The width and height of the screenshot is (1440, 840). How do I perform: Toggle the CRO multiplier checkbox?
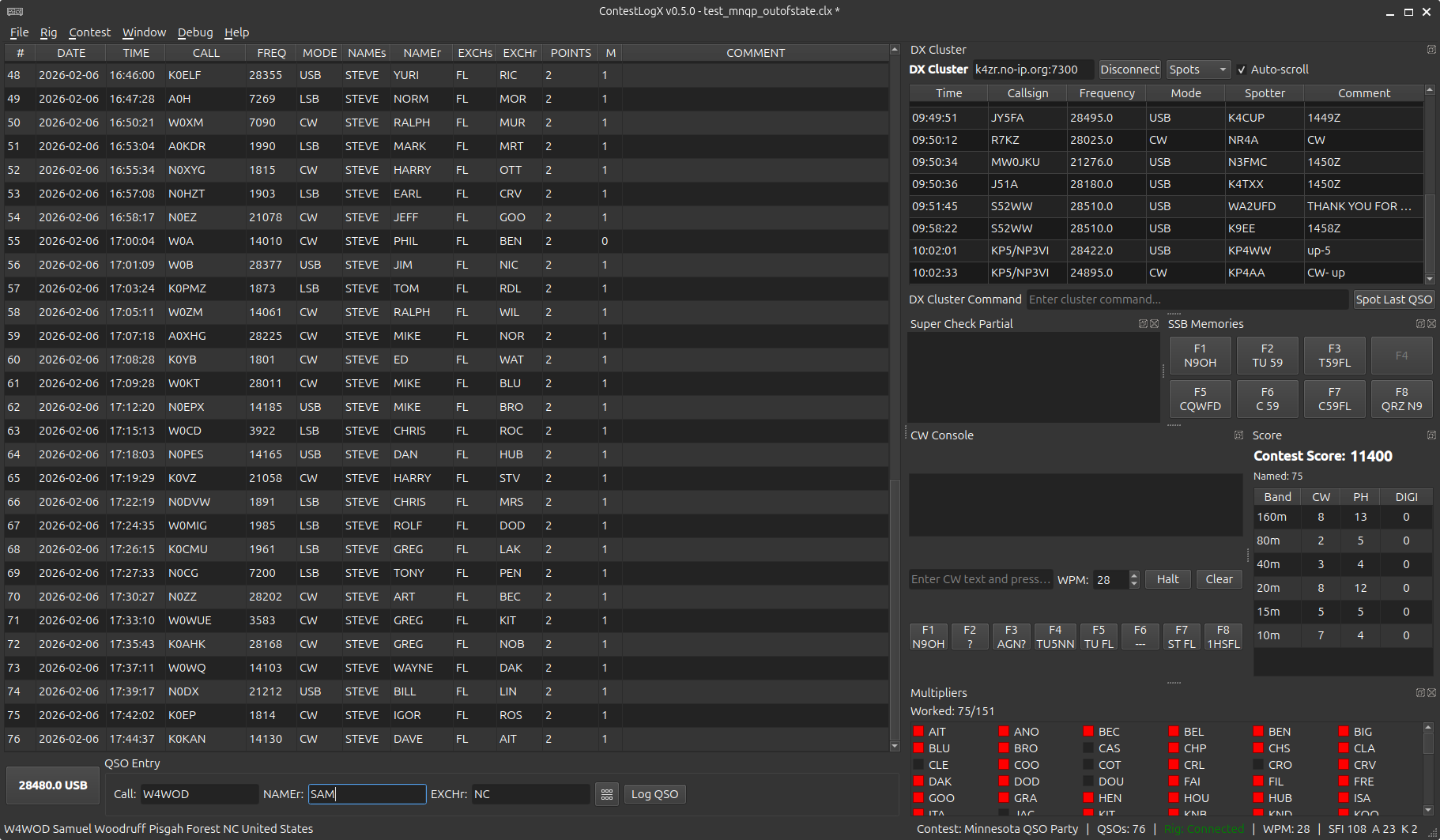(1257, 764)
